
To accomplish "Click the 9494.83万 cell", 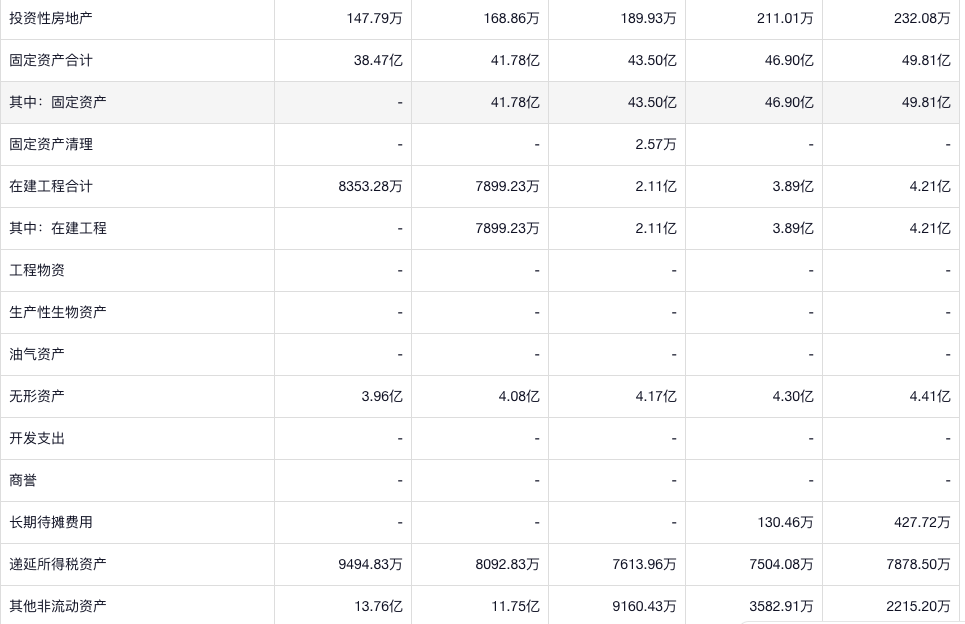I will pos(370,564).
